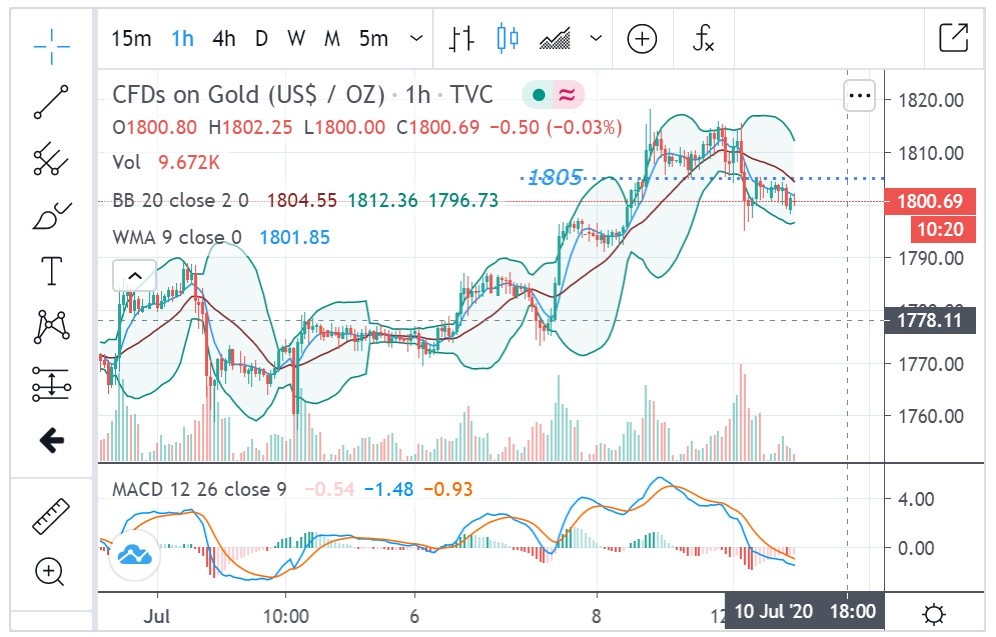Image resolution: width=996 pixels, height=637 pixels.
Task: Open the fx indicators menu
Action: pyautogui.click(x=704, y=39)
